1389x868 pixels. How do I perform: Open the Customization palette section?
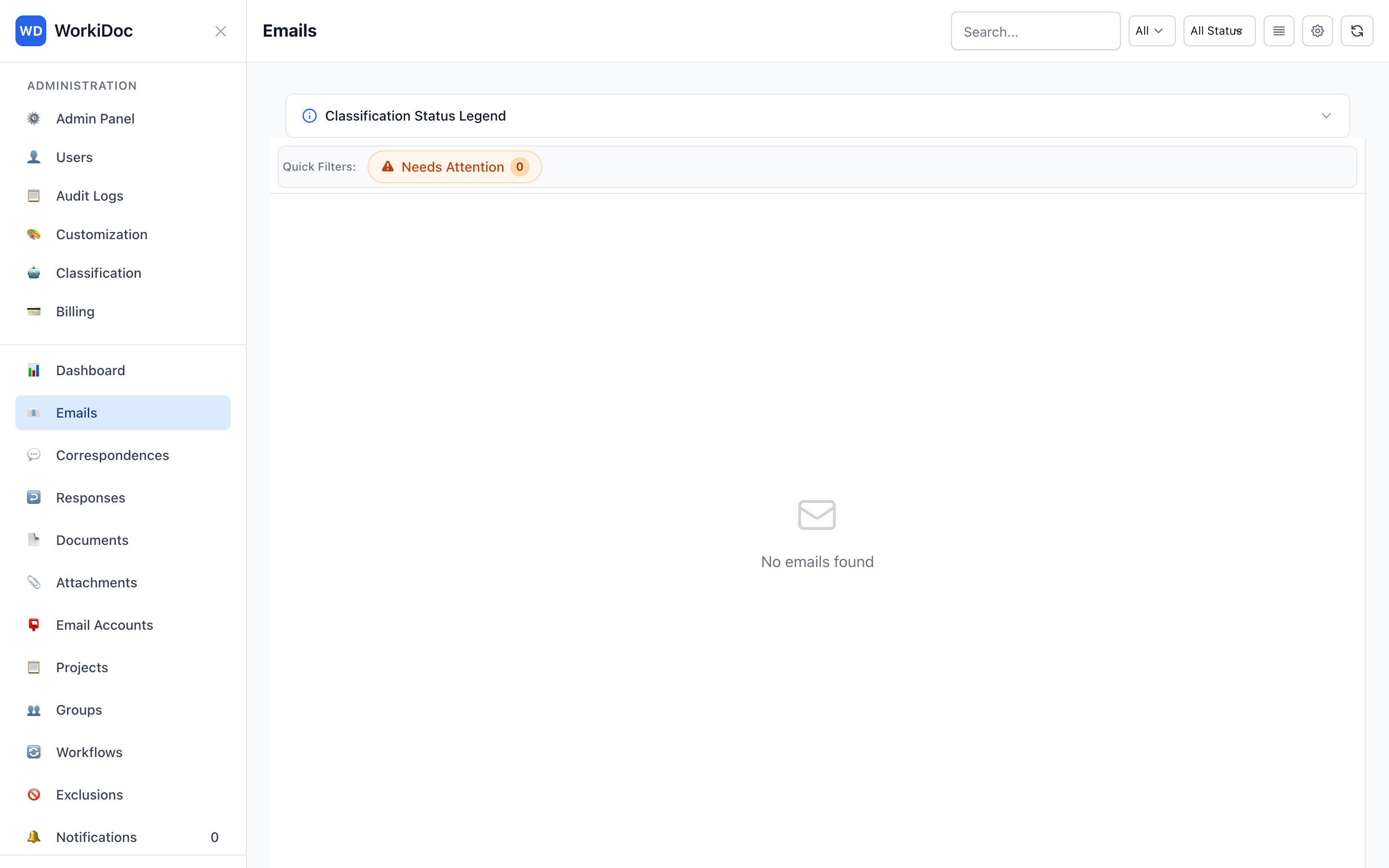102,234
